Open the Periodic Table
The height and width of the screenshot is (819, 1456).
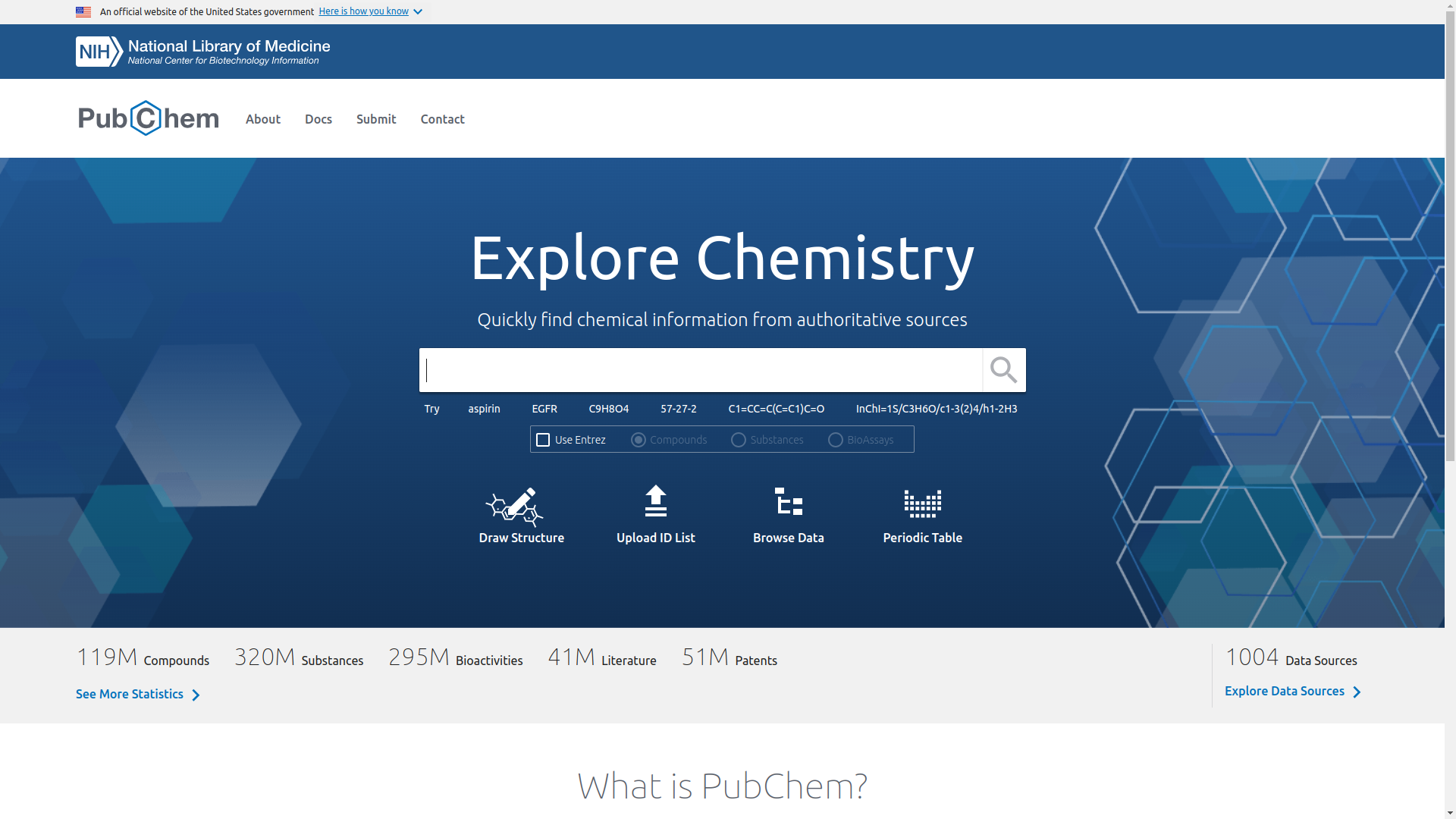pyautogui.click(x=922, y=515)
